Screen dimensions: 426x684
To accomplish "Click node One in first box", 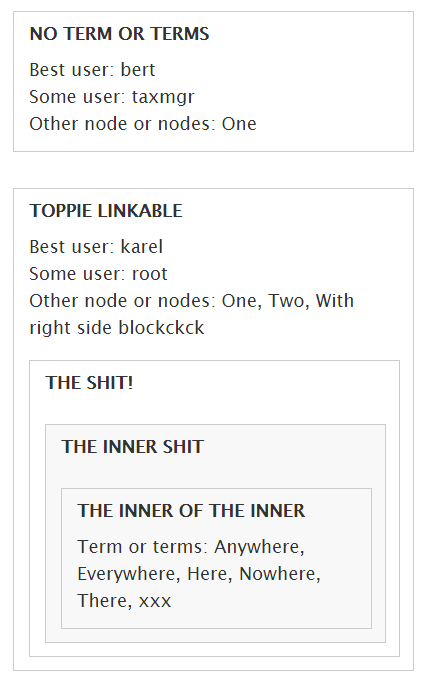I will tap(239, 124).
